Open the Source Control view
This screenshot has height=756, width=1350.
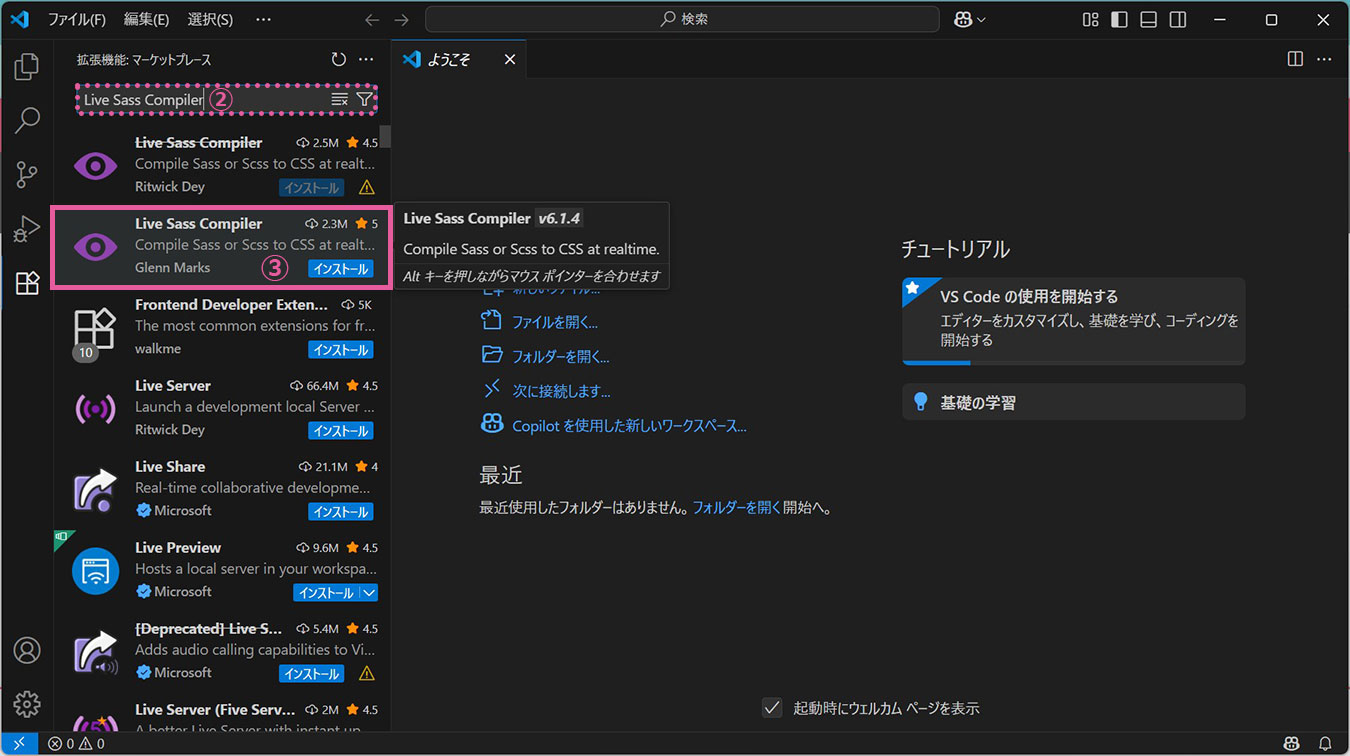pos(27,175)
